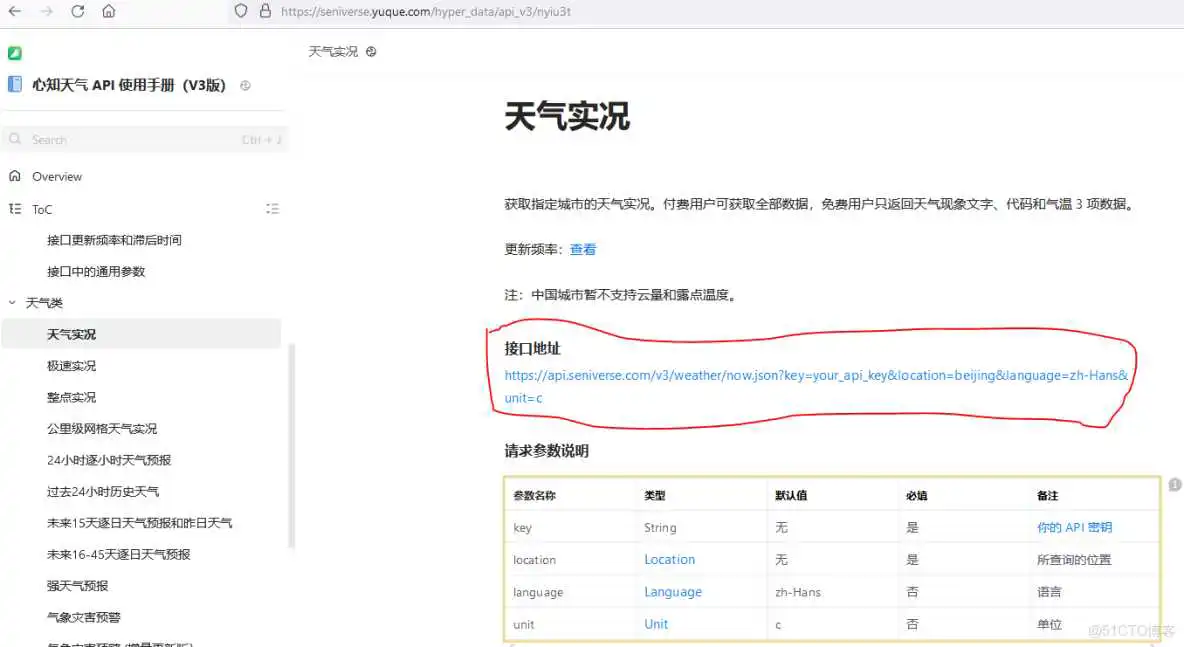Open 强天气预报 from the sidebar menu
This screenshot has width=1184, height=647.
[70, 585]
